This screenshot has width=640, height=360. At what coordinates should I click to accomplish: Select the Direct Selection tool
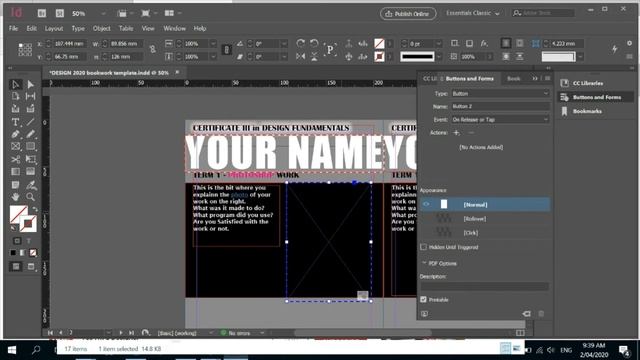[31, 84]
